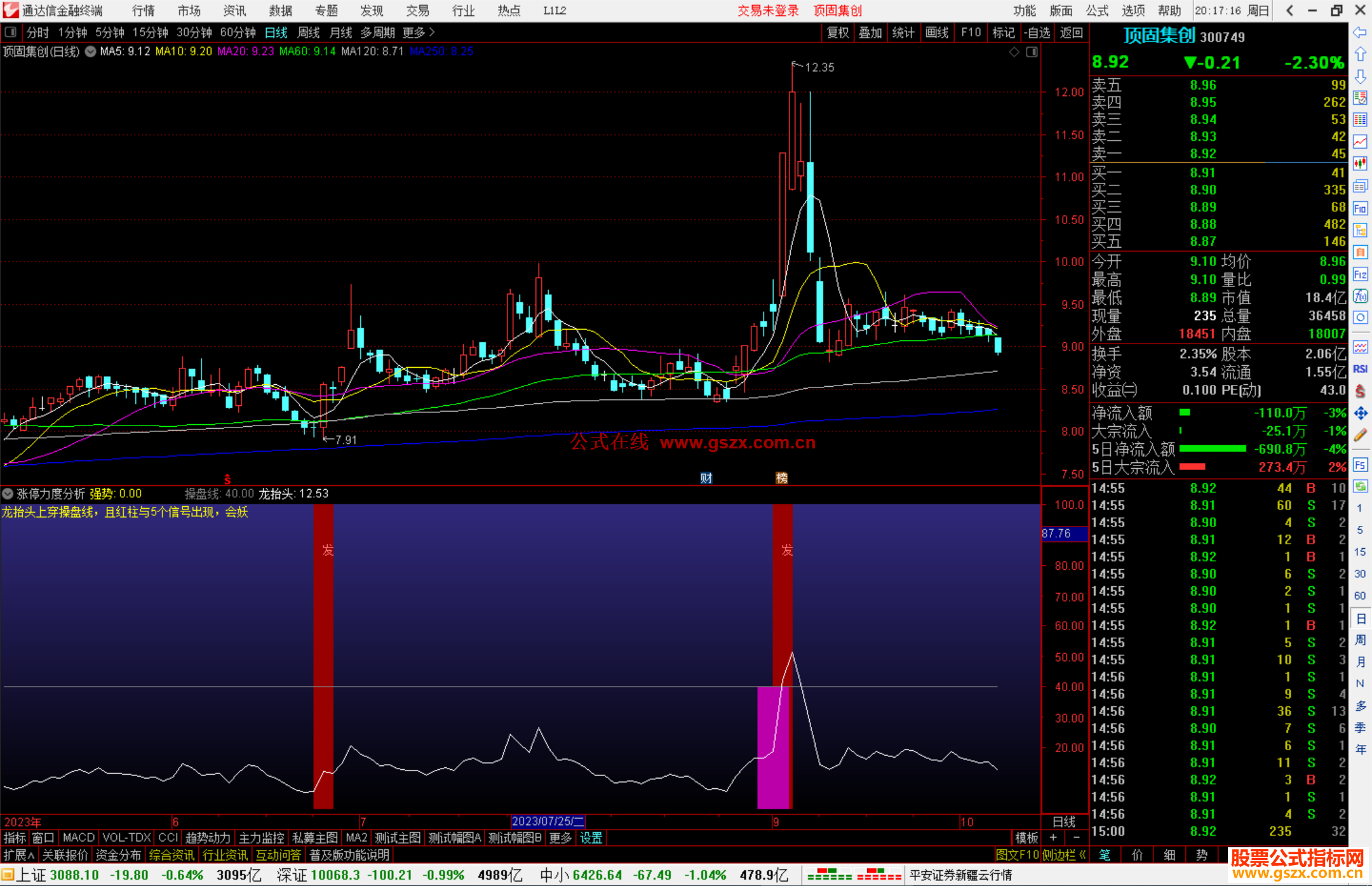Click the 复权 button in chart toolbar
The height and width of the screenshot is (886, 1372).
click(838, 32)
